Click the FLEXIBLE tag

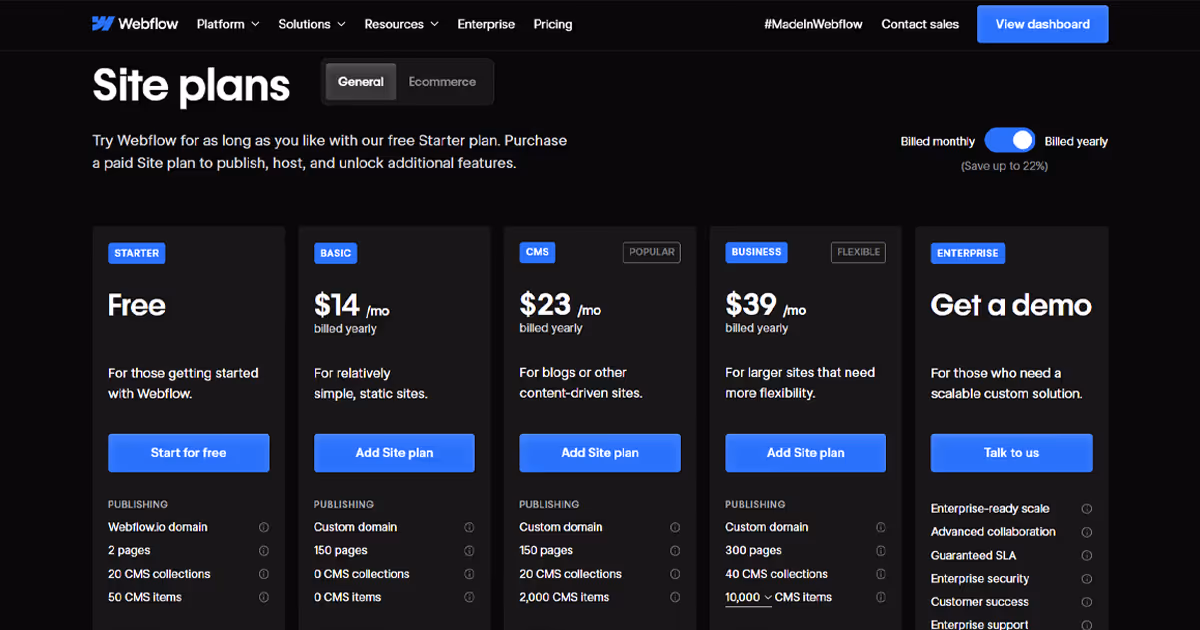(x=858, y=252)
